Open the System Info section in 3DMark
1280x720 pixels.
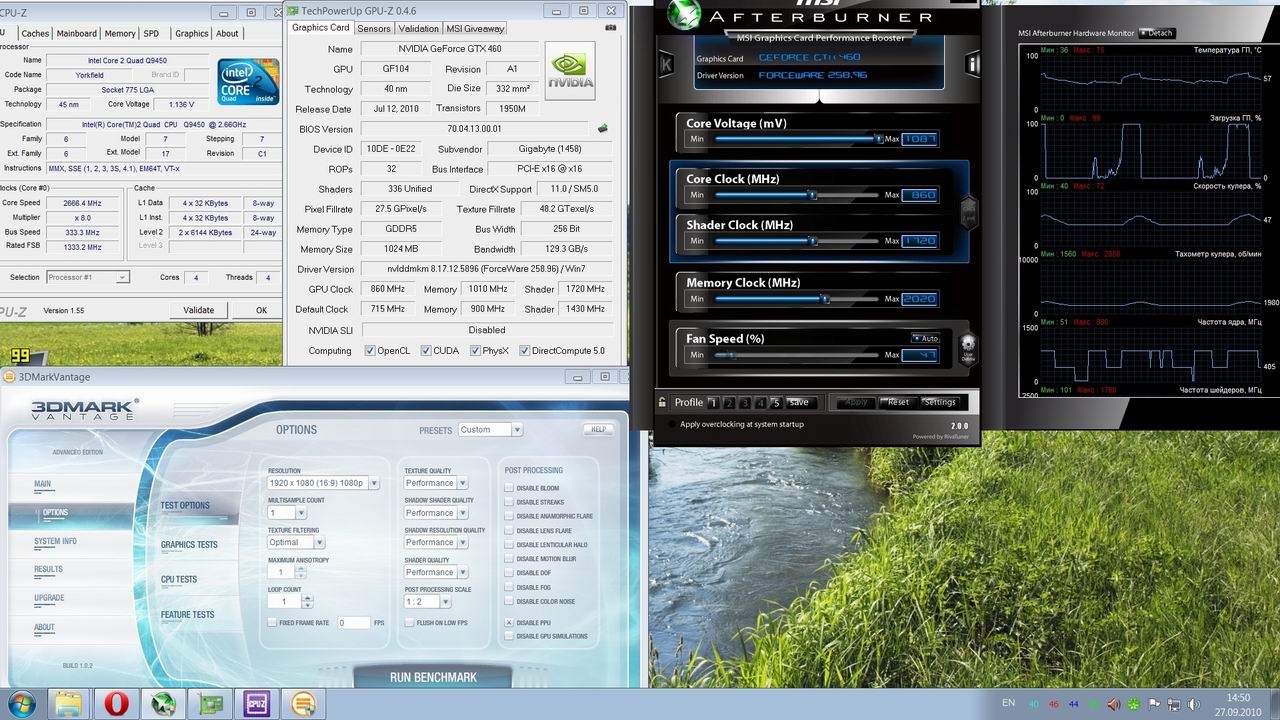[x=55, y=541]
